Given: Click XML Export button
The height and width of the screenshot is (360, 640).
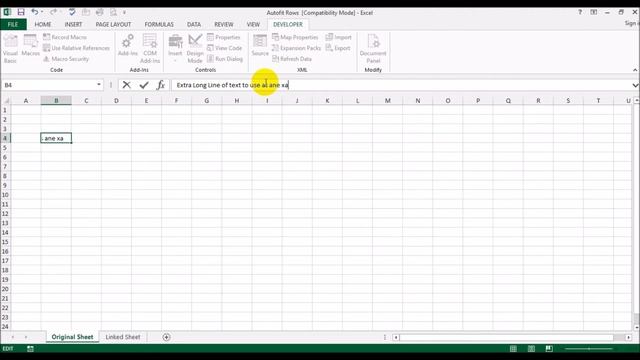Looking at the screenshot, I should coord(338,48).
